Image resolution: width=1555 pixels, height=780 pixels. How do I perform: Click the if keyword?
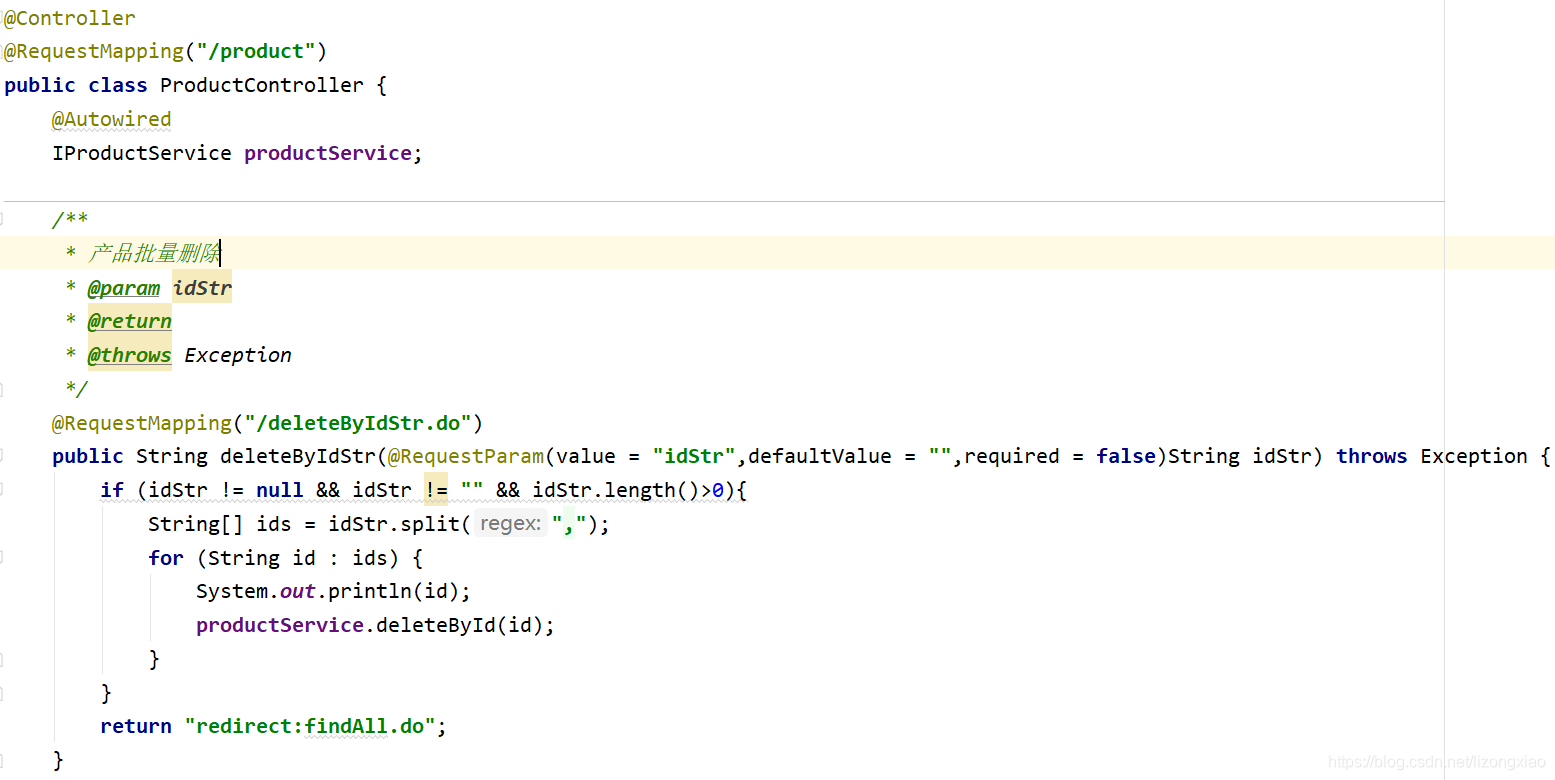click(112, 490)
